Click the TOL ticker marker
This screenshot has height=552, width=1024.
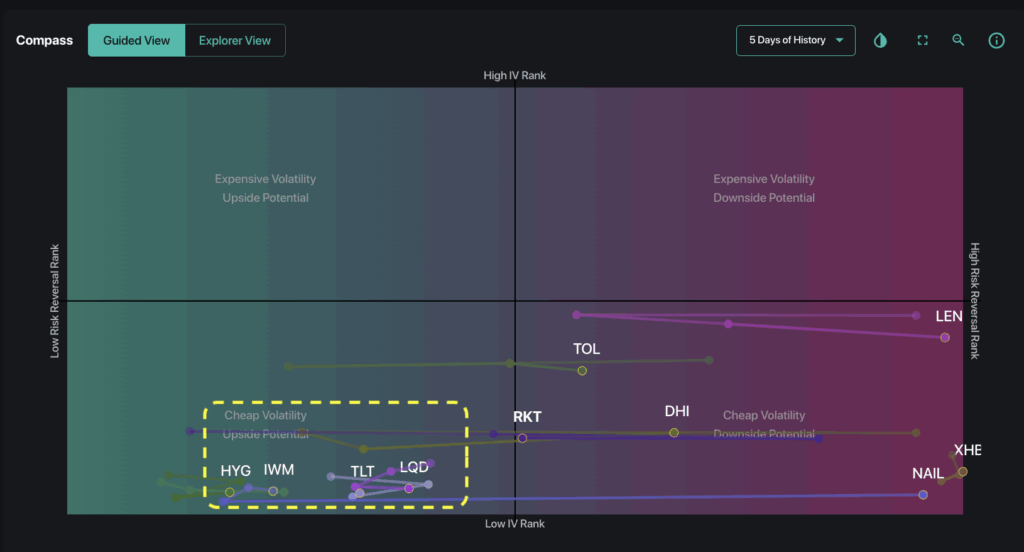click(x=582, y=370)
